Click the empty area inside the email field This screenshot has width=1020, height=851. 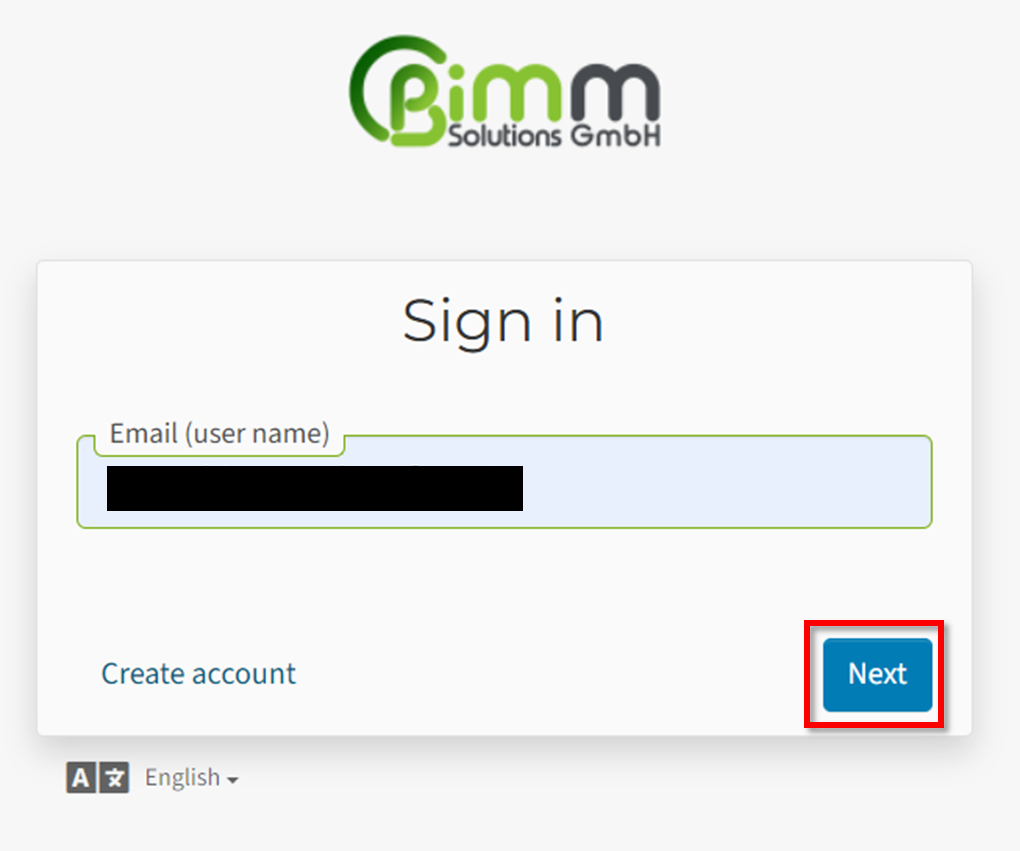pyautogui.click(x=727, y=488)
